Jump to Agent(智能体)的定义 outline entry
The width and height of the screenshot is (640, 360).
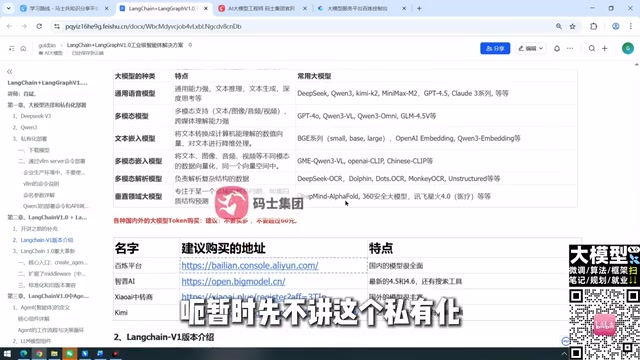[41, 307]
